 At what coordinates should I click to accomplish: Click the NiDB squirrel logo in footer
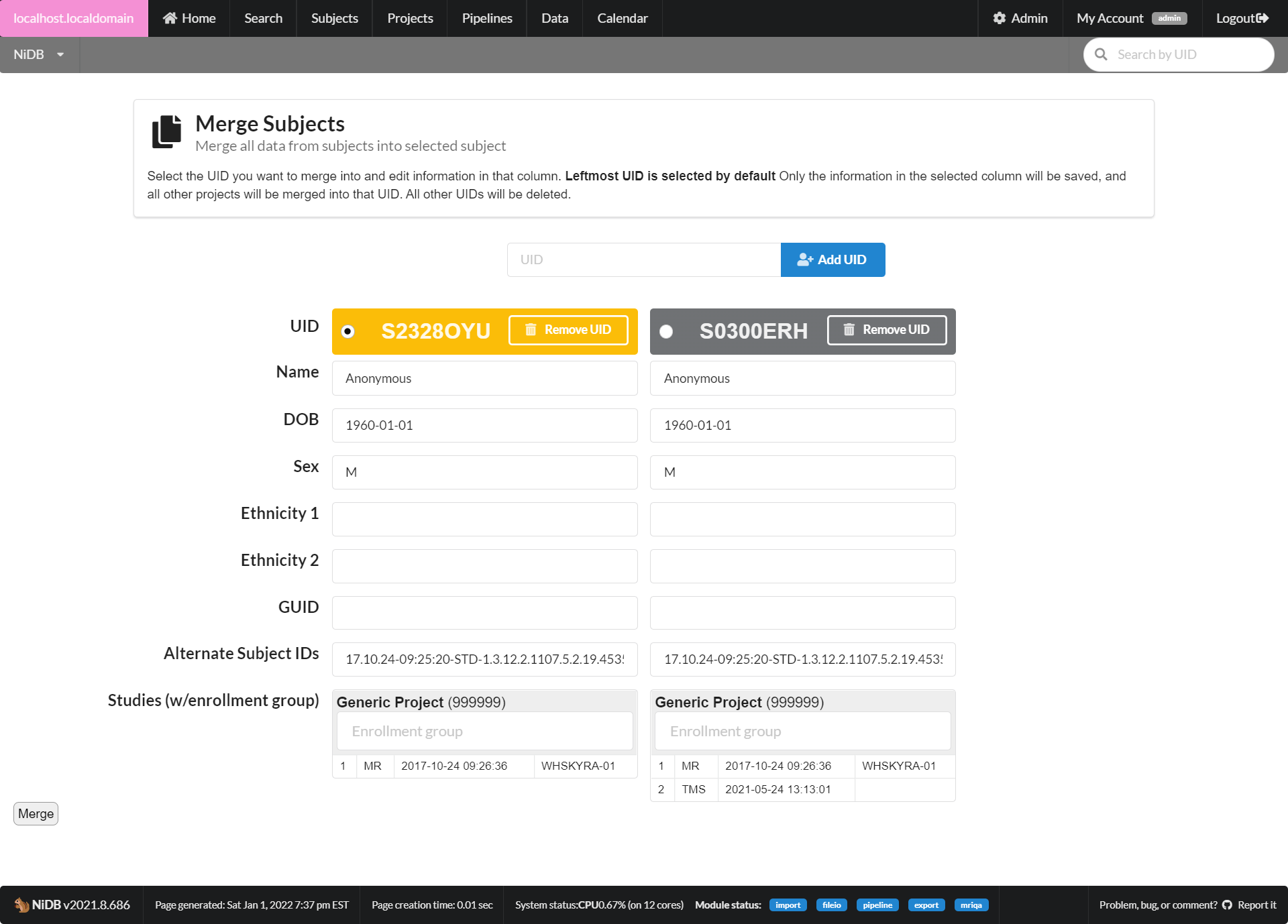click(22, 905)
